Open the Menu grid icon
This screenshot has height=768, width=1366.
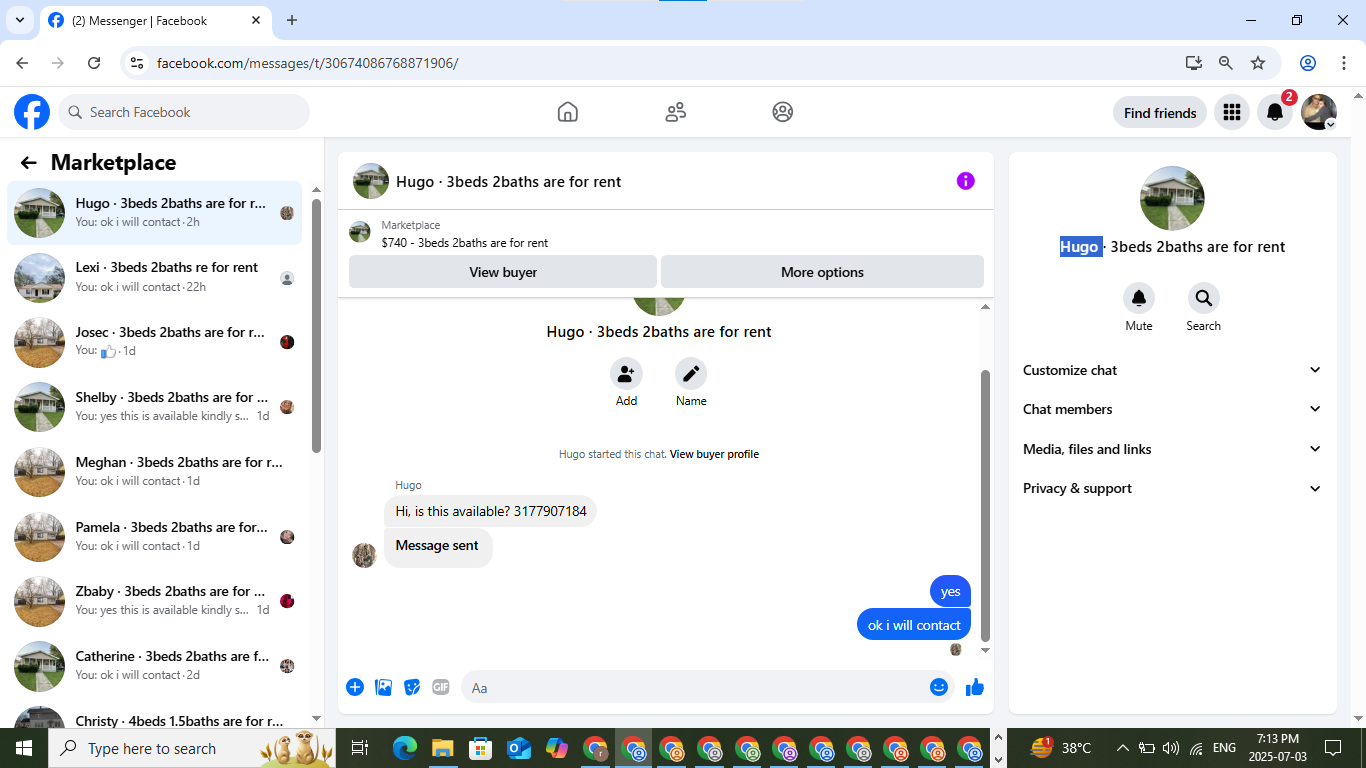(1232, 112)
